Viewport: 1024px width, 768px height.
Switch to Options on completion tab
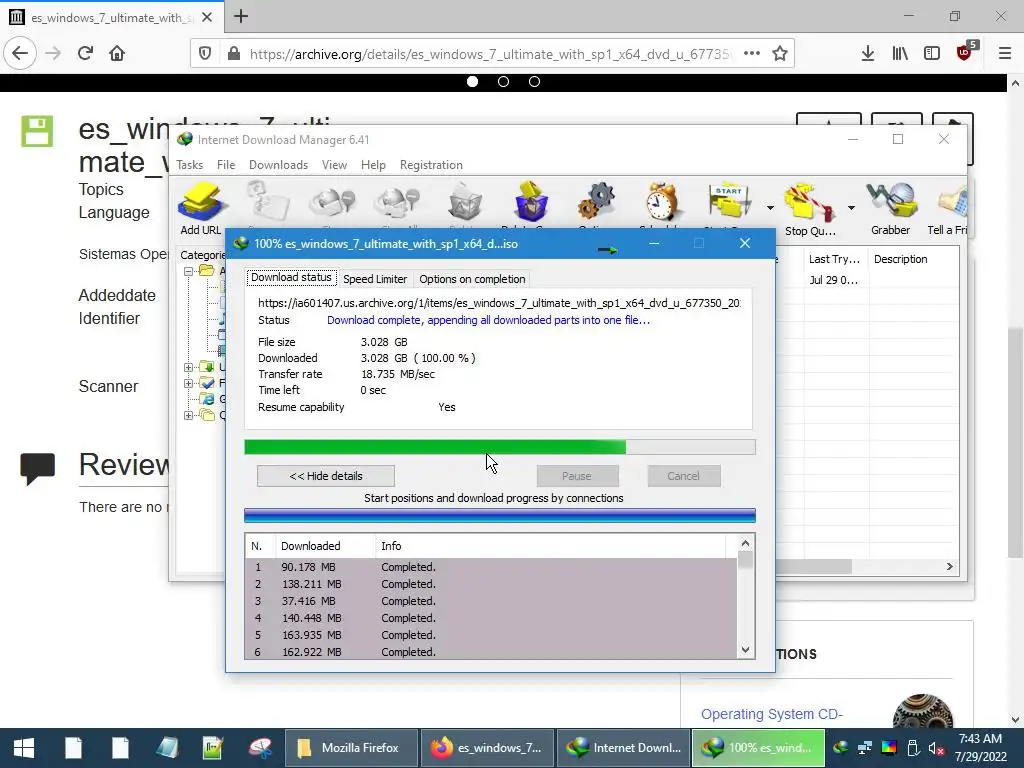(472, 279)
